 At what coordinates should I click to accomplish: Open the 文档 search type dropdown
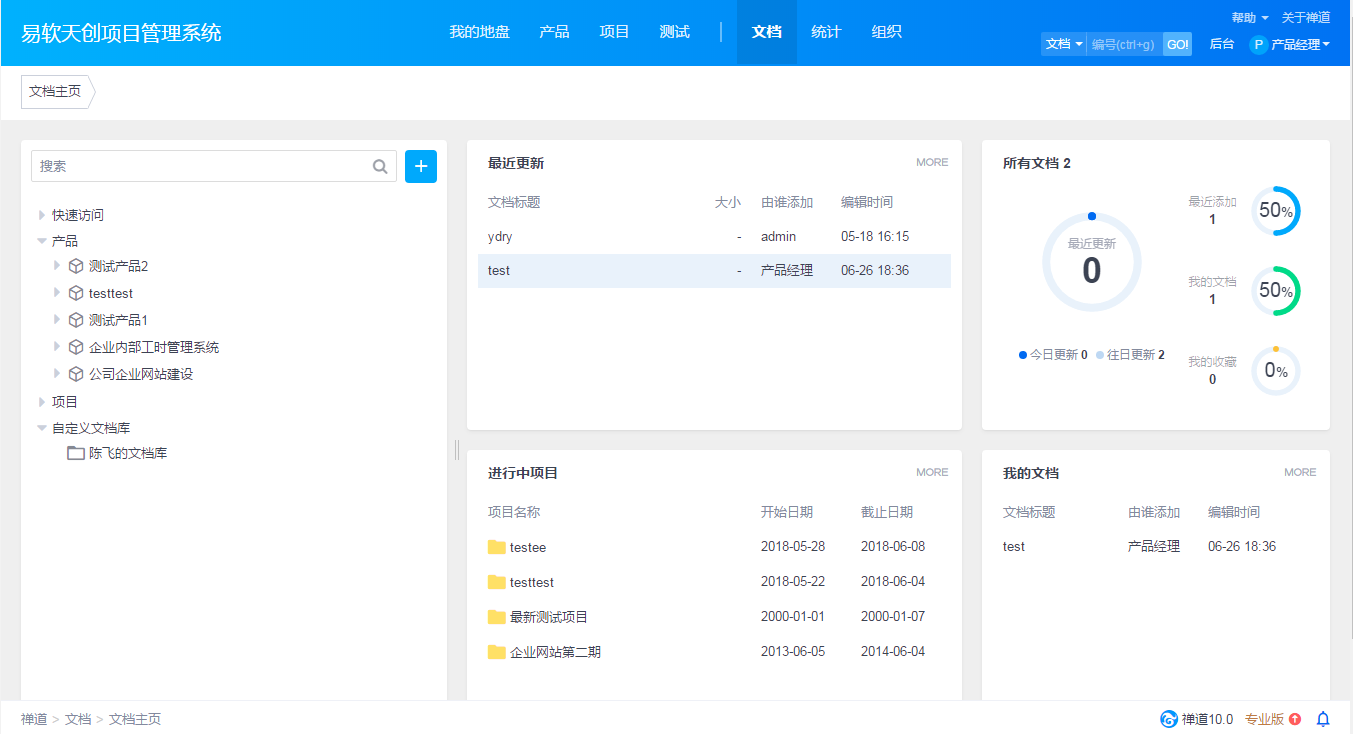[x=1064, y=44]
